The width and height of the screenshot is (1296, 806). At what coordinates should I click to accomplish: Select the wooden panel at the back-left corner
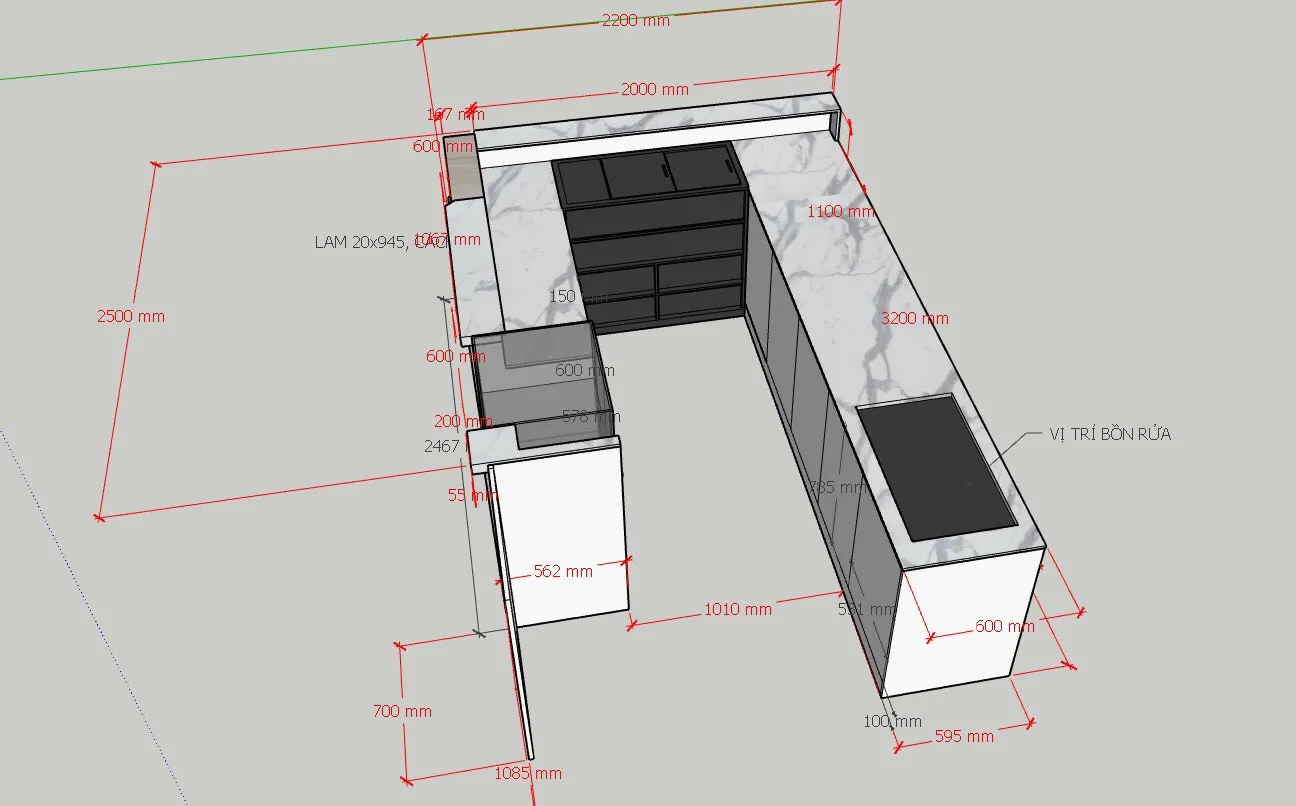point(462,170)
